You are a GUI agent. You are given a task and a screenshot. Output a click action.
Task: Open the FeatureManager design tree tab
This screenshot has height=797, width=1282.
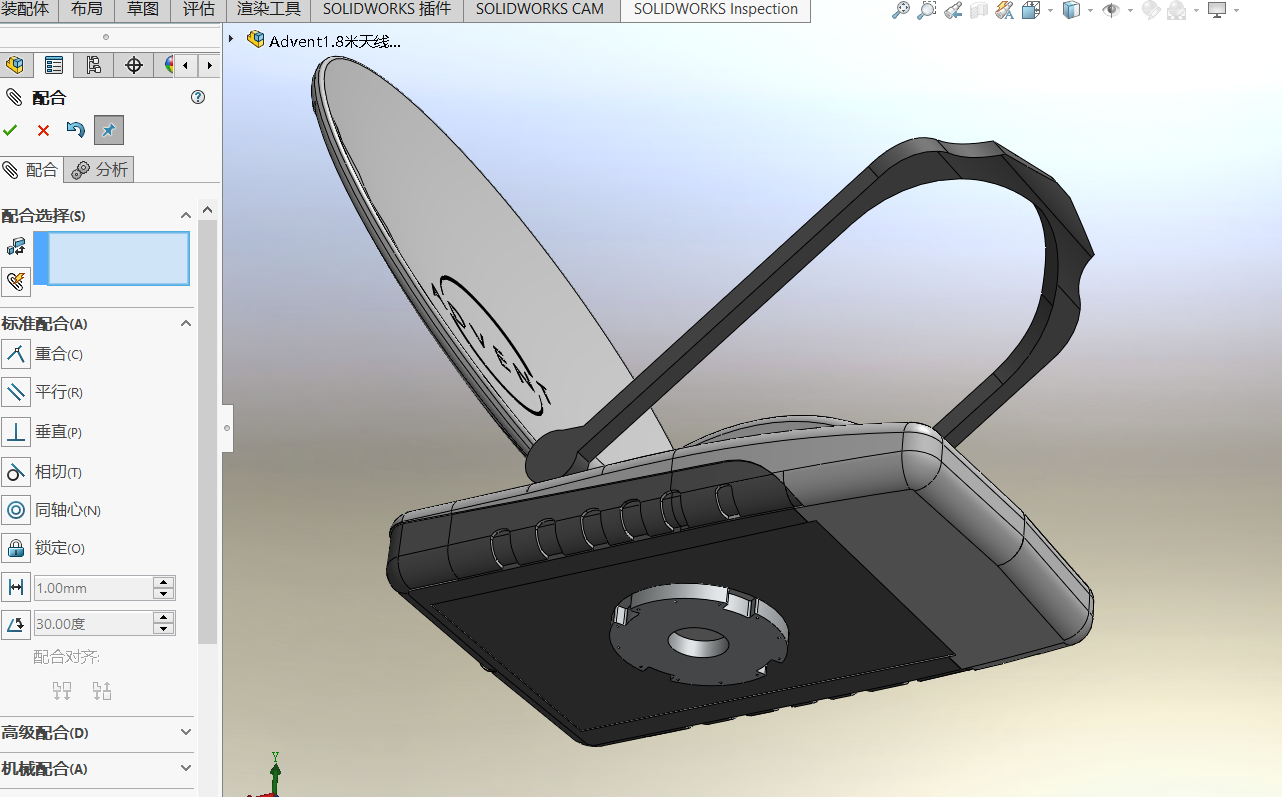[14, 66]
